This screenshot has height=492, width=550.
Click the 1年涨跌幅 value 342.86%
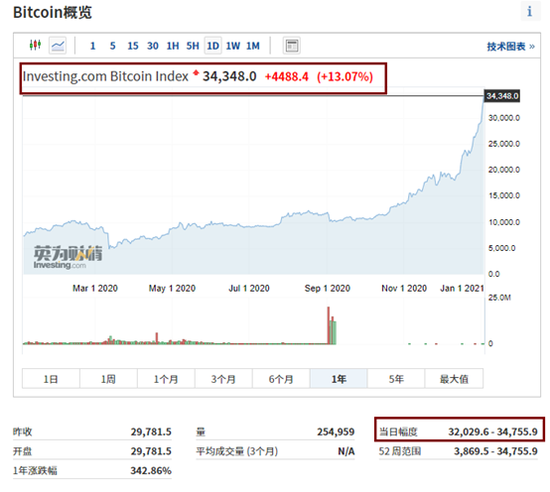pyautogui.click(x=151, y=470)
